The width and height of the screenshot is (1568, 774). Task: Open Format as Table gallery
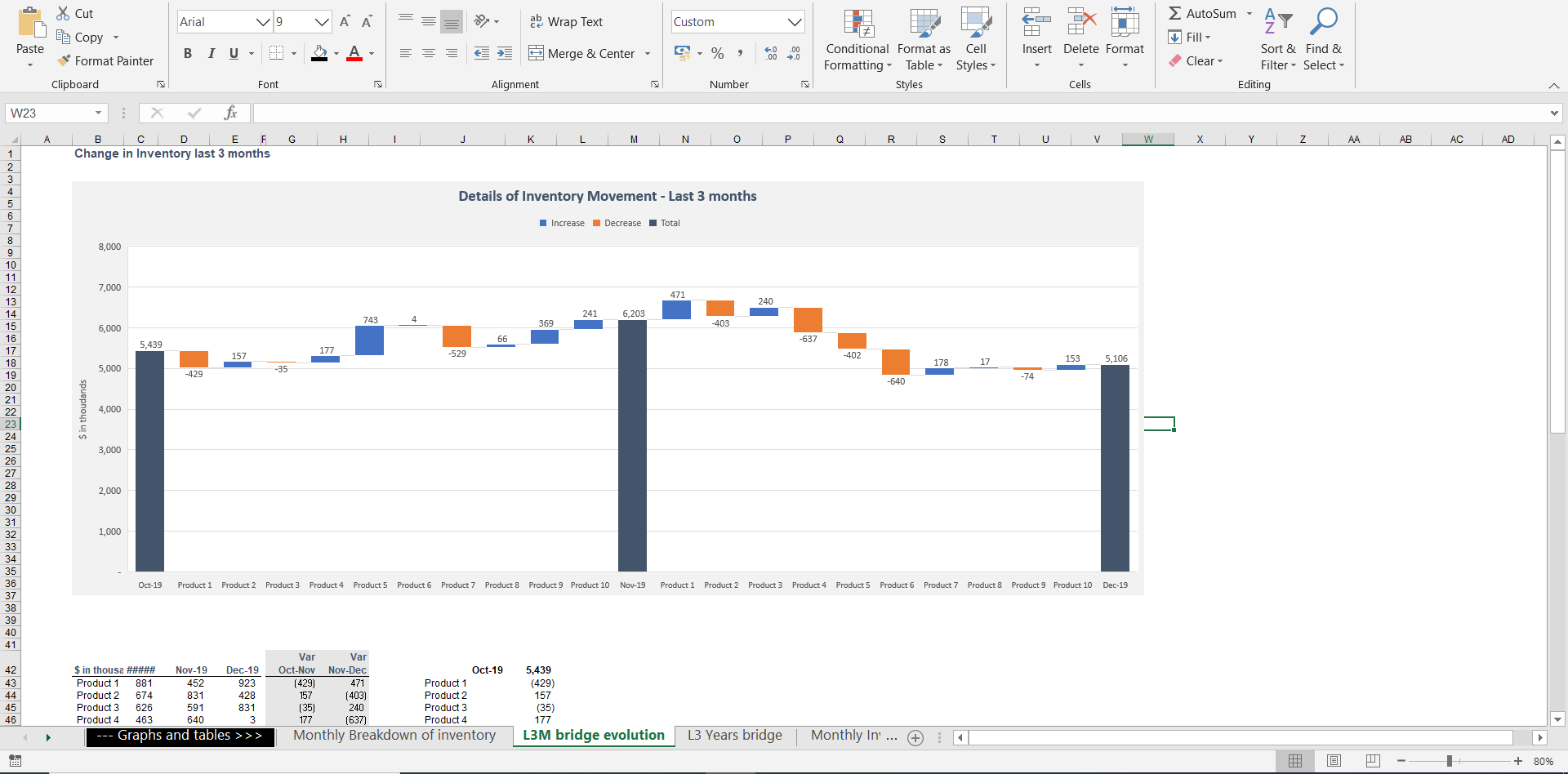[924, 40]
